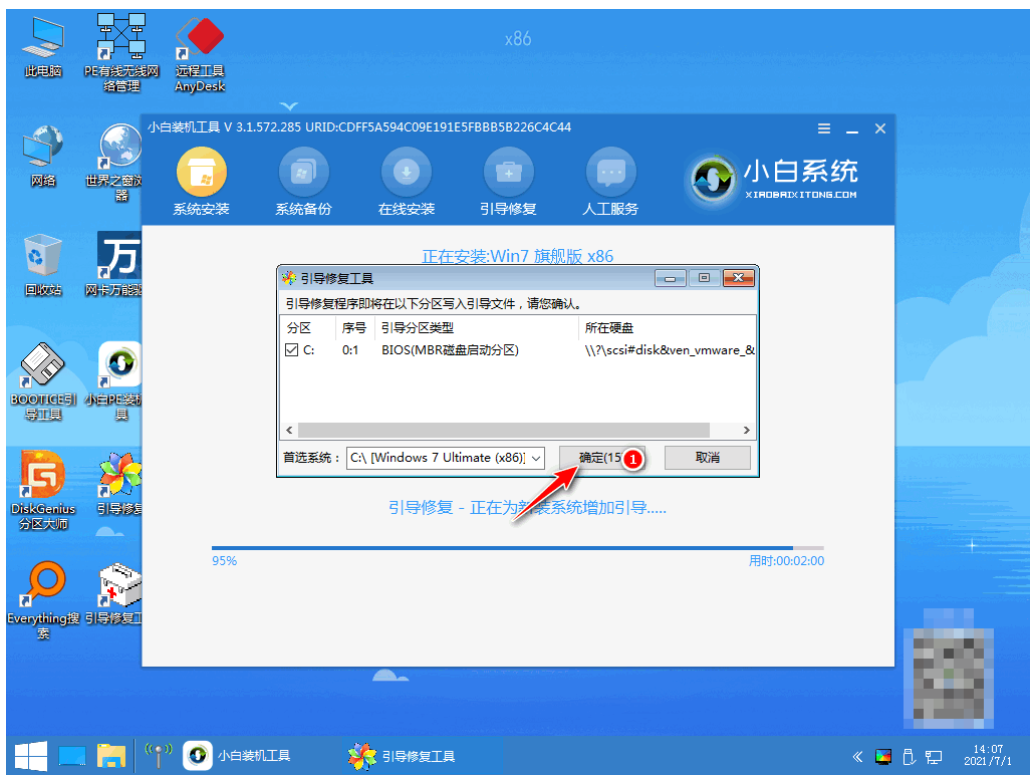Cancel the boot repair with 取消
Viewport: 1036px width, 779px height.
click(x=708, y=458)
